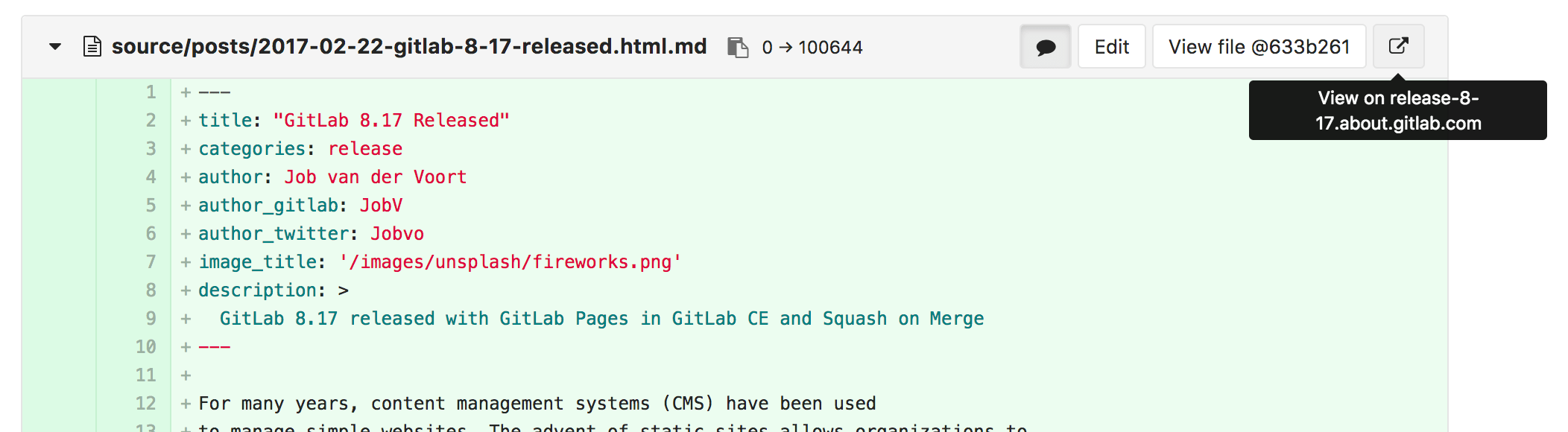Collapse the diff with the disclosure triangle
The image size is (1568, 432).
point(54,46)
